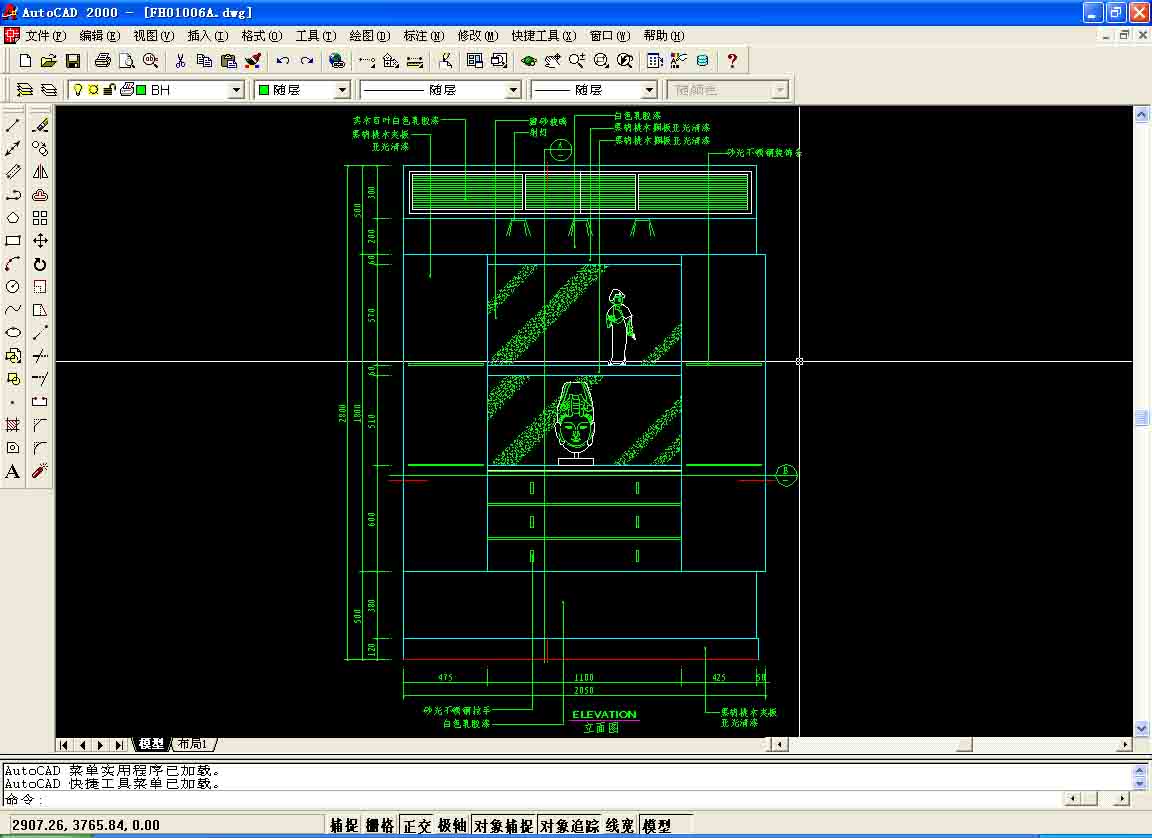Toggle 栅格 (grid) in the status bar
The height and width of the screenshot is (838, 1152).
(380, 826)
